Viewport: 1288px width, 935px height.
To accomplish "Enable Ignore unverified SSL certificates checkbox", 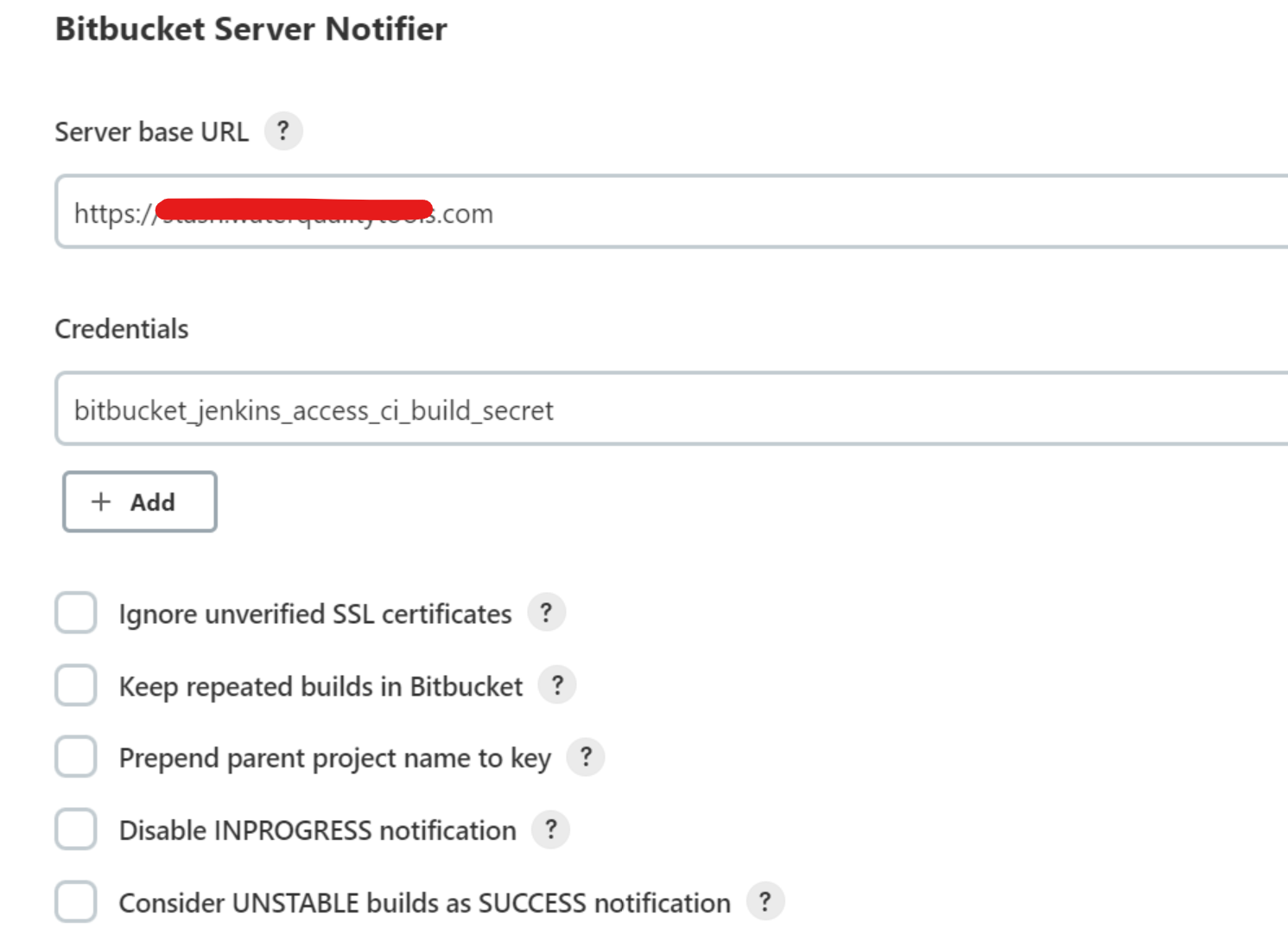I will [76, 613].
